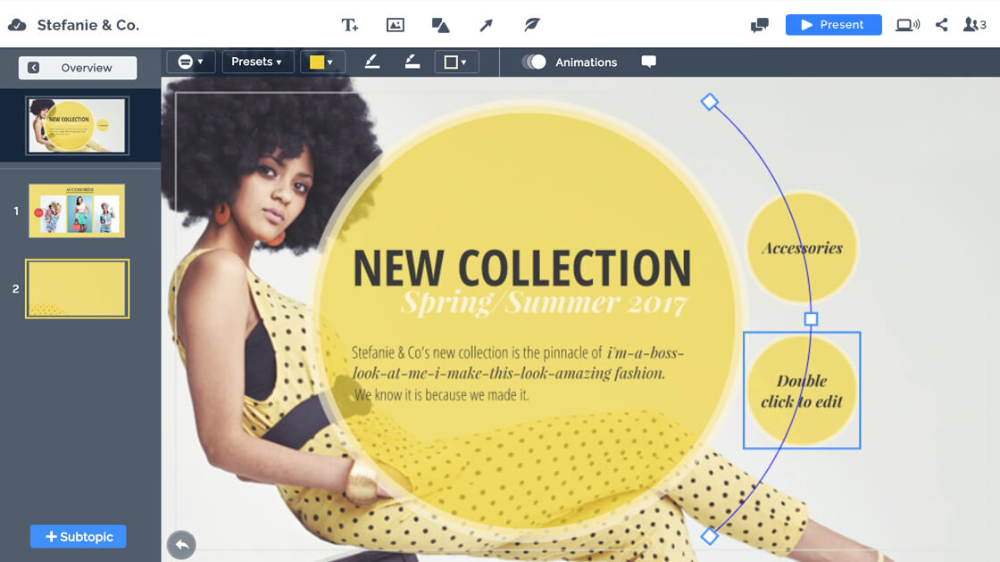Select slide 1 Accessories thumbnail

tap(77, 211)
